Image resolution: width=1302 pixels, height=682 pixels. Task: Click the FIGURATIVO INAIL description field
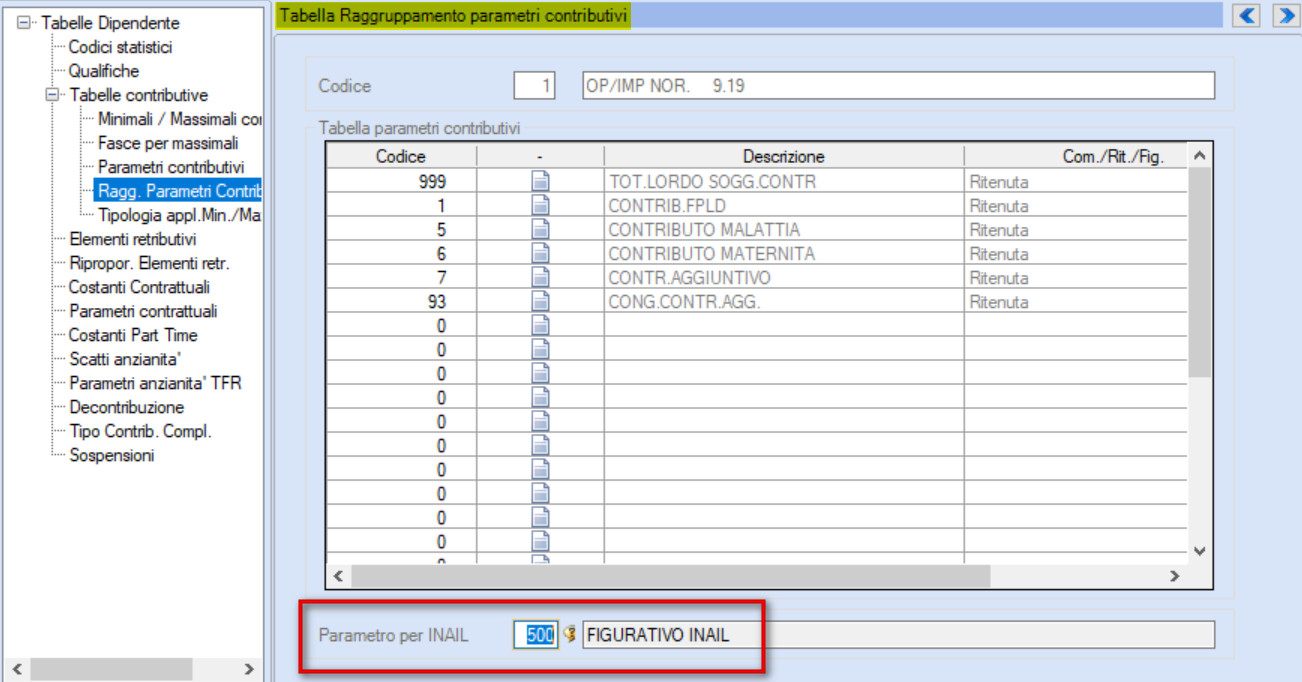click(898, 634)
